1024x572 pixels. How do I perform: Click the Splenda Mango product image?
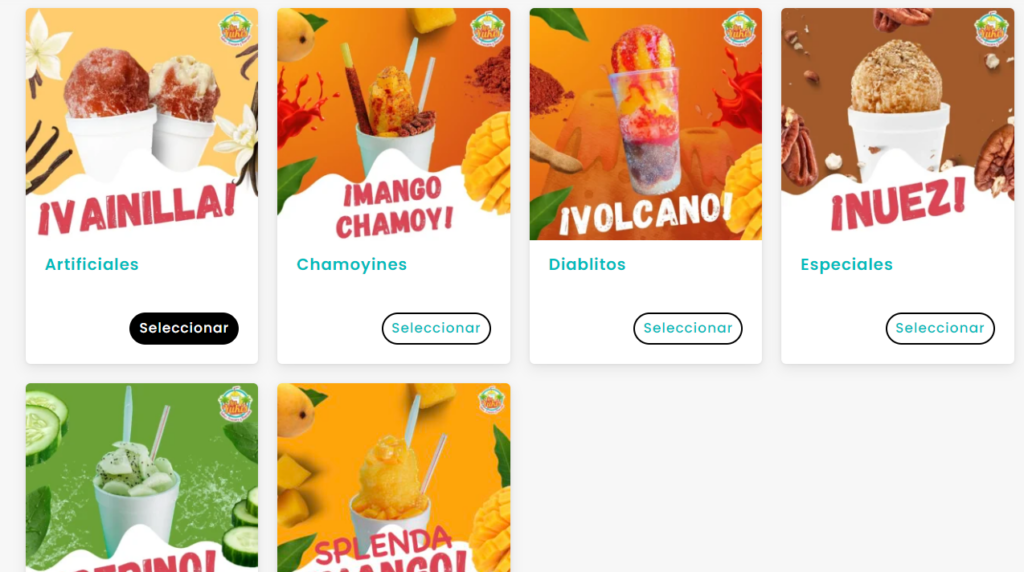click(394, 477)
